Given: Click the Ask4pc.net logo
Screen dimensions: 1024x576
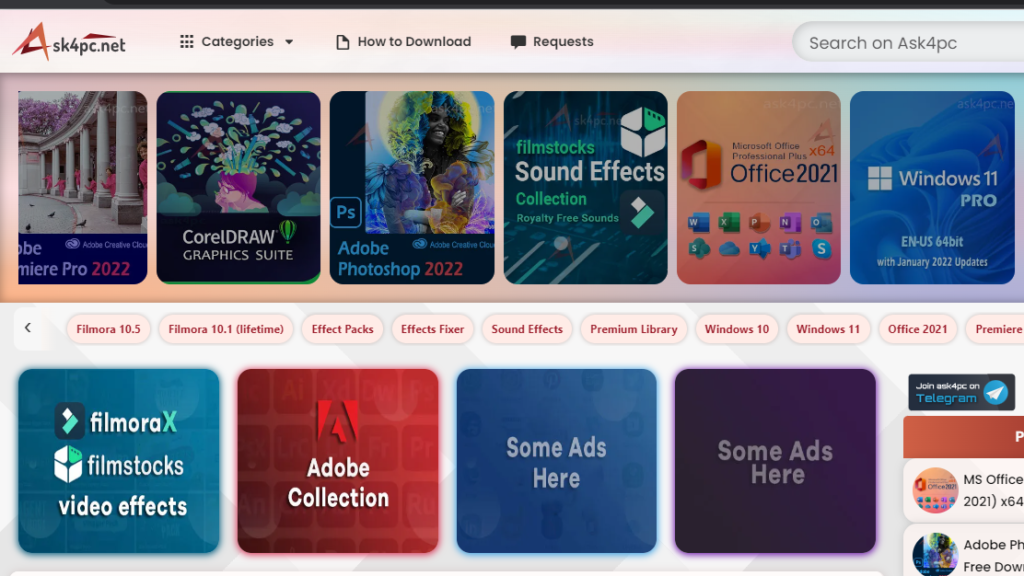Looking at the screenshot, I should (x=69, y=42).
